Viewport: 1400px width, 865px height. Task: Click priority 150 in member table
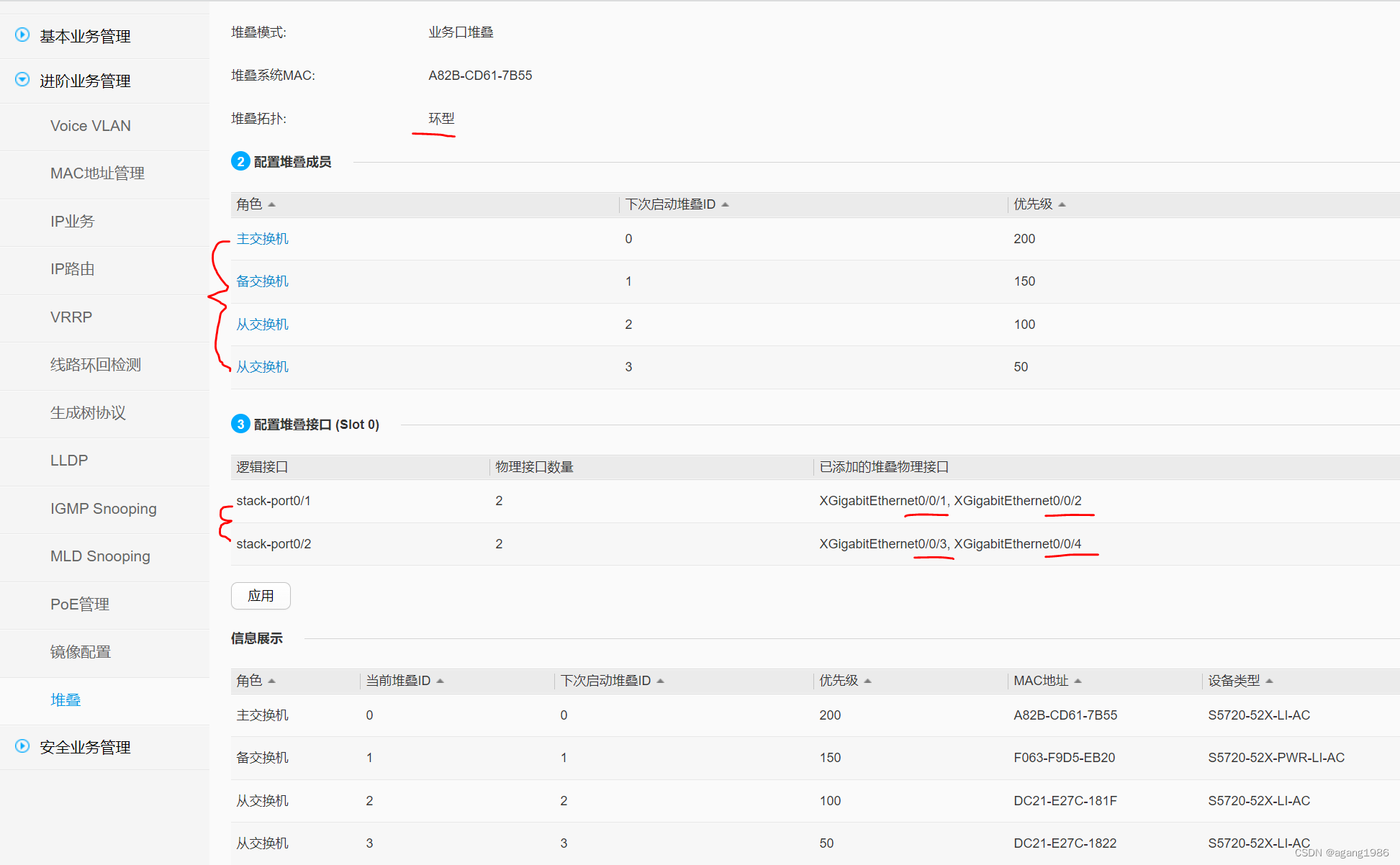click(x=1024, y=281)
